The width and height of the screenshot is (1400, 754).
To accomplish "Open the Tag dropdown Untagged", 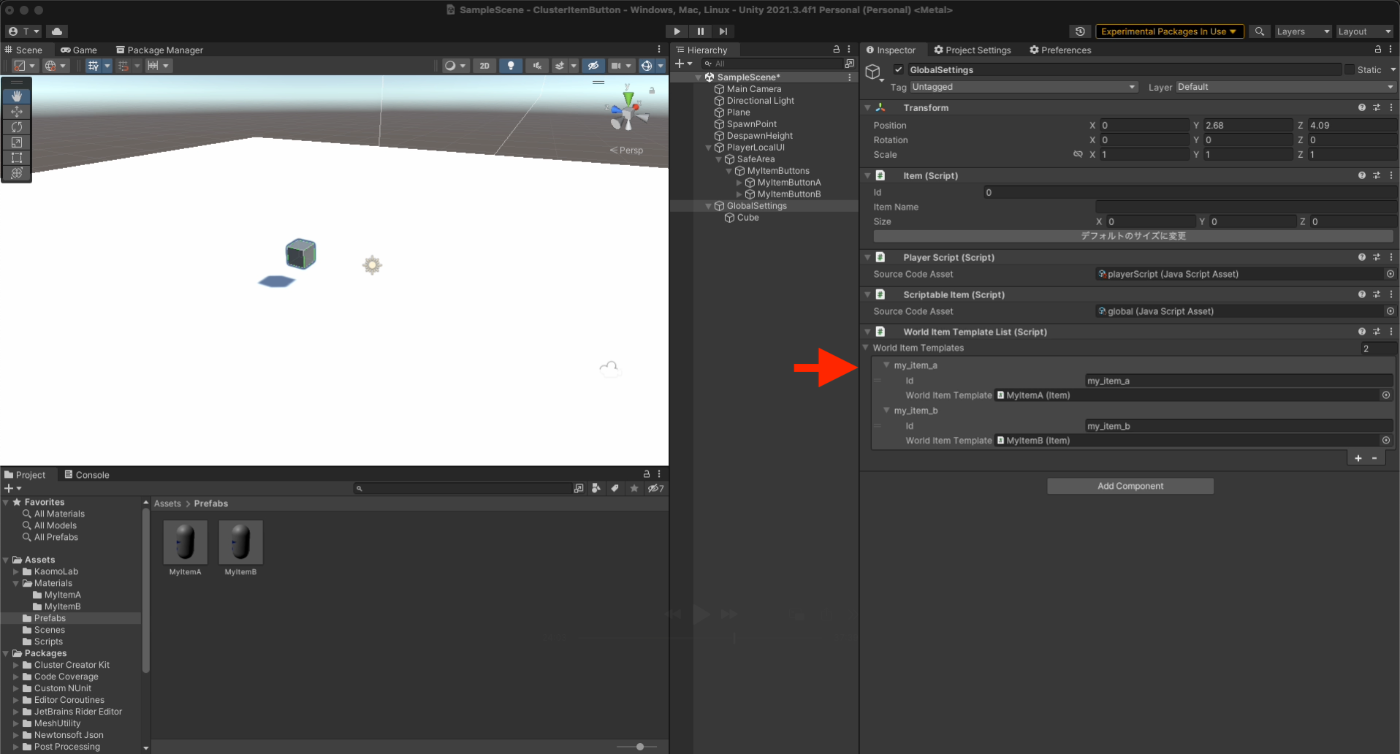I will [x=1024, y=87].
